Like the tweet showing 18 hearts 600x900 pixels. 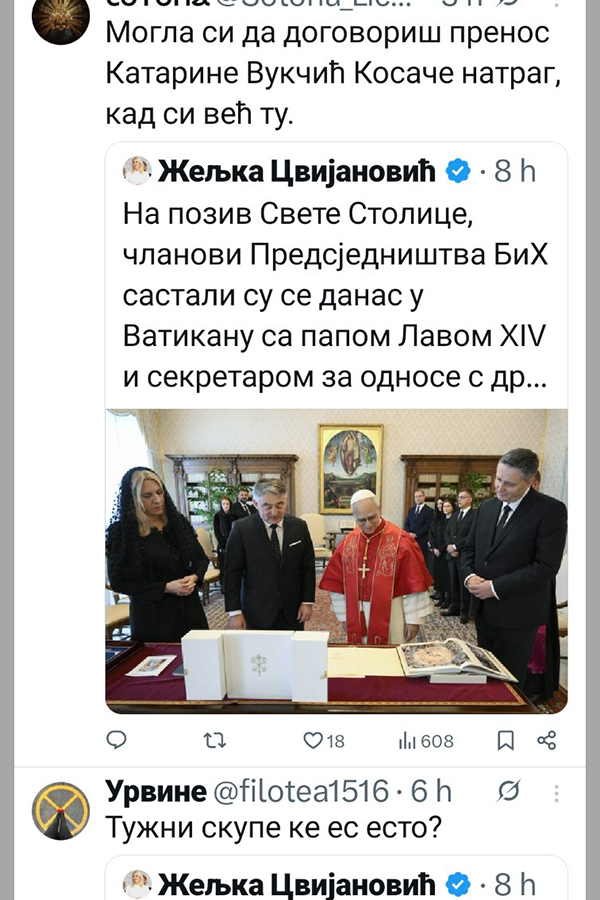tap(324, 741)
